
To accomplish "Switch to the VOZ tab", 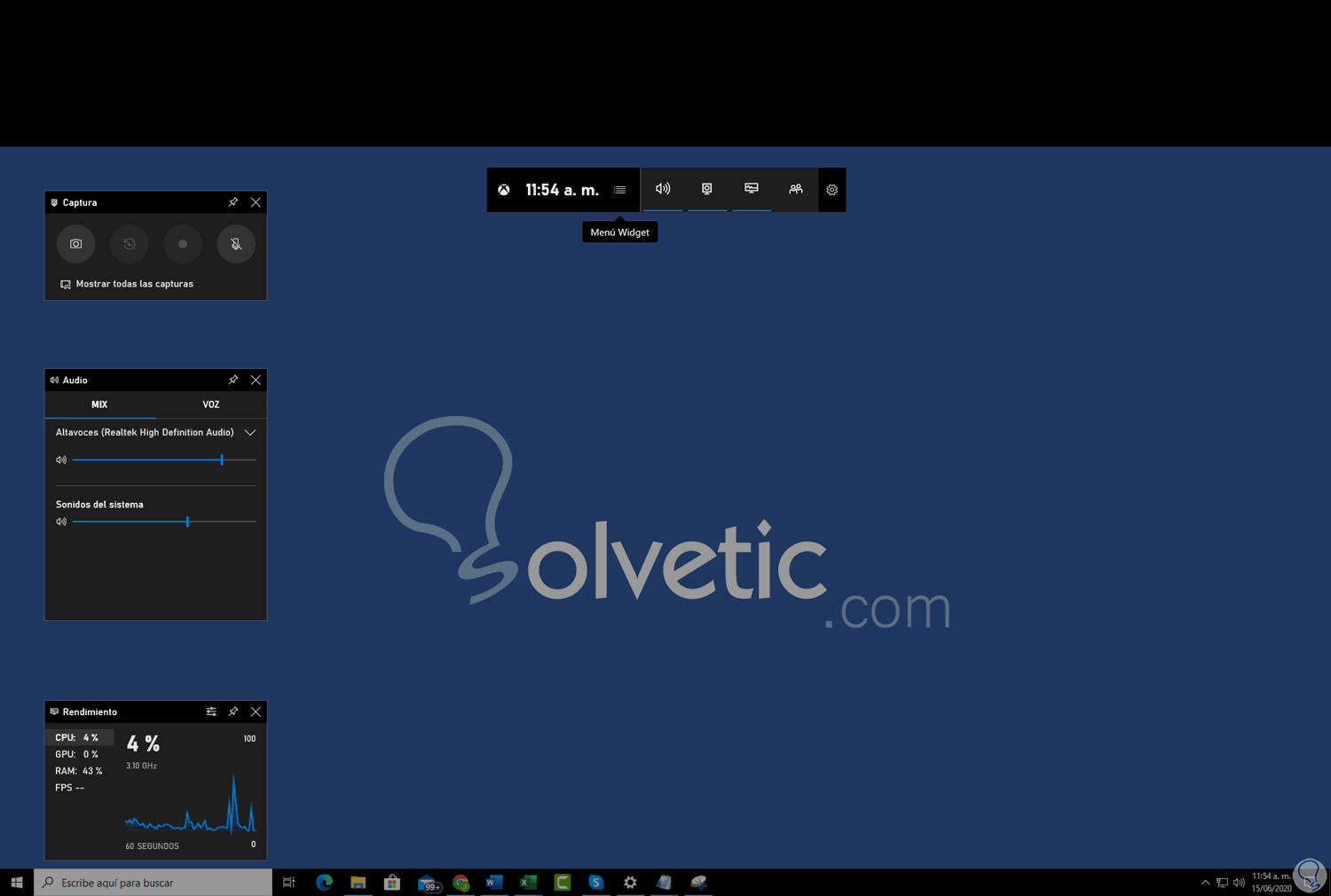I will click(211, 405).
